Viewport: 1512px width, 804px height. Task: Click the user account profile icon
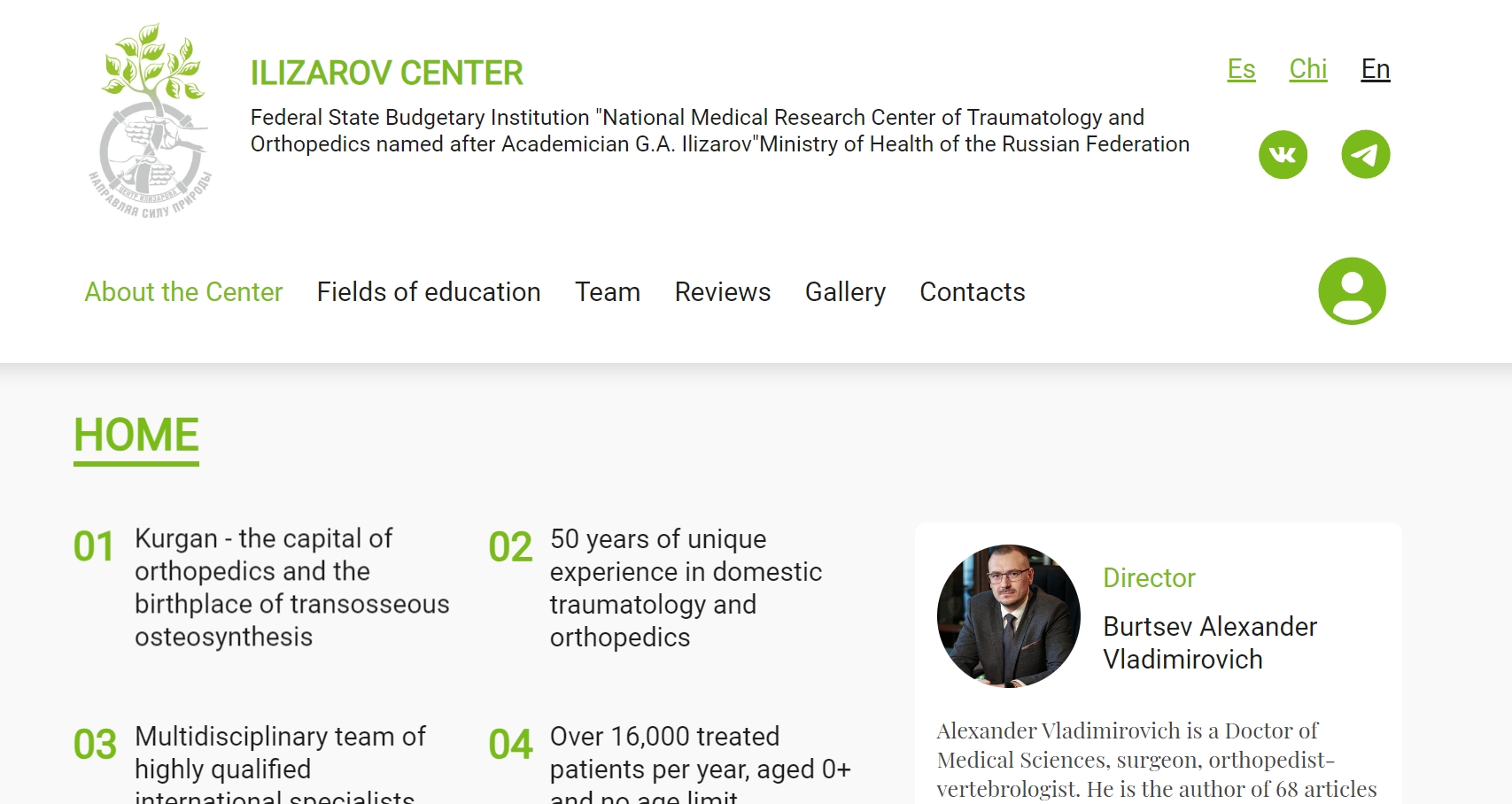(x=1352, y=291)
